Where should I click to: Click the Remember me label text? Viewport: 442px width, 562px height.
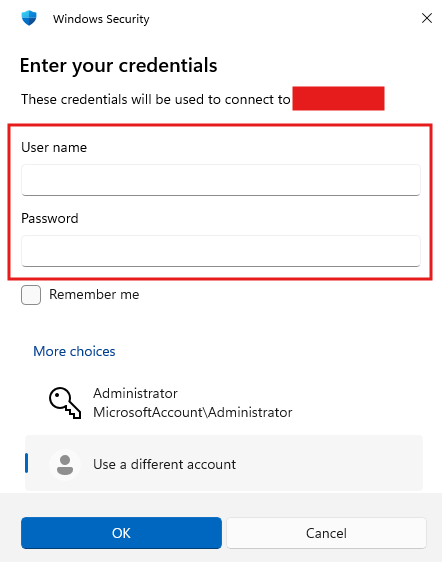[94, 295]
